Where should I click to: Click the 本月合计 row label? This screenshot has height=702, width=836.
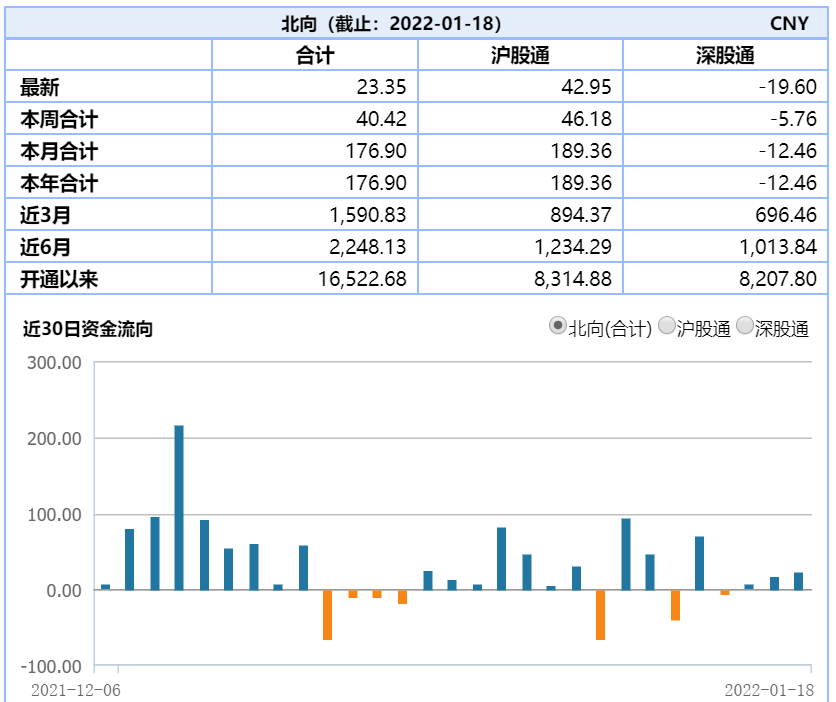(x=59, y=151)
